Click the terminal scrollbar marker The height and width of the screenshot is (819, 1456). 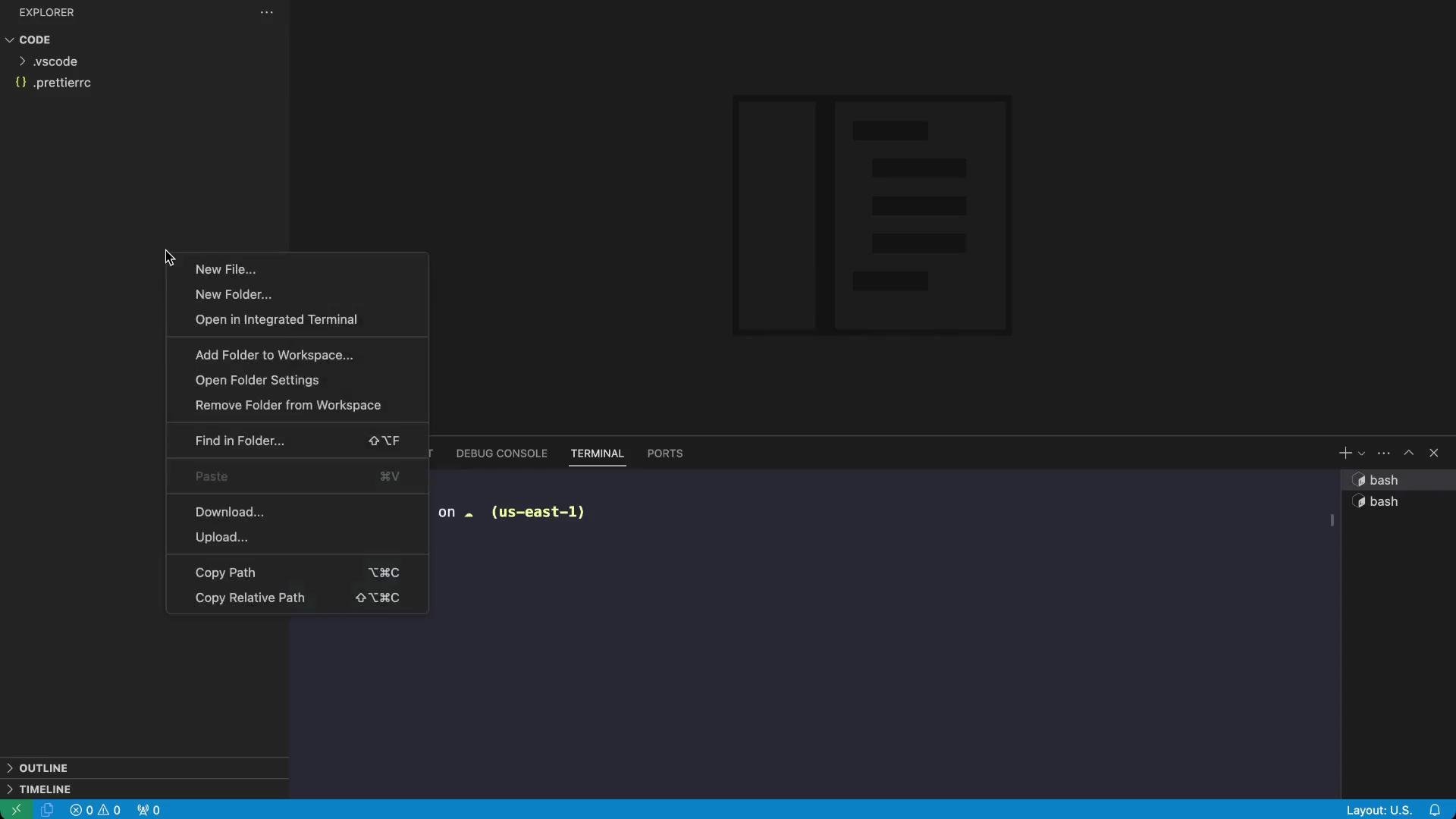coord(1332,520)
